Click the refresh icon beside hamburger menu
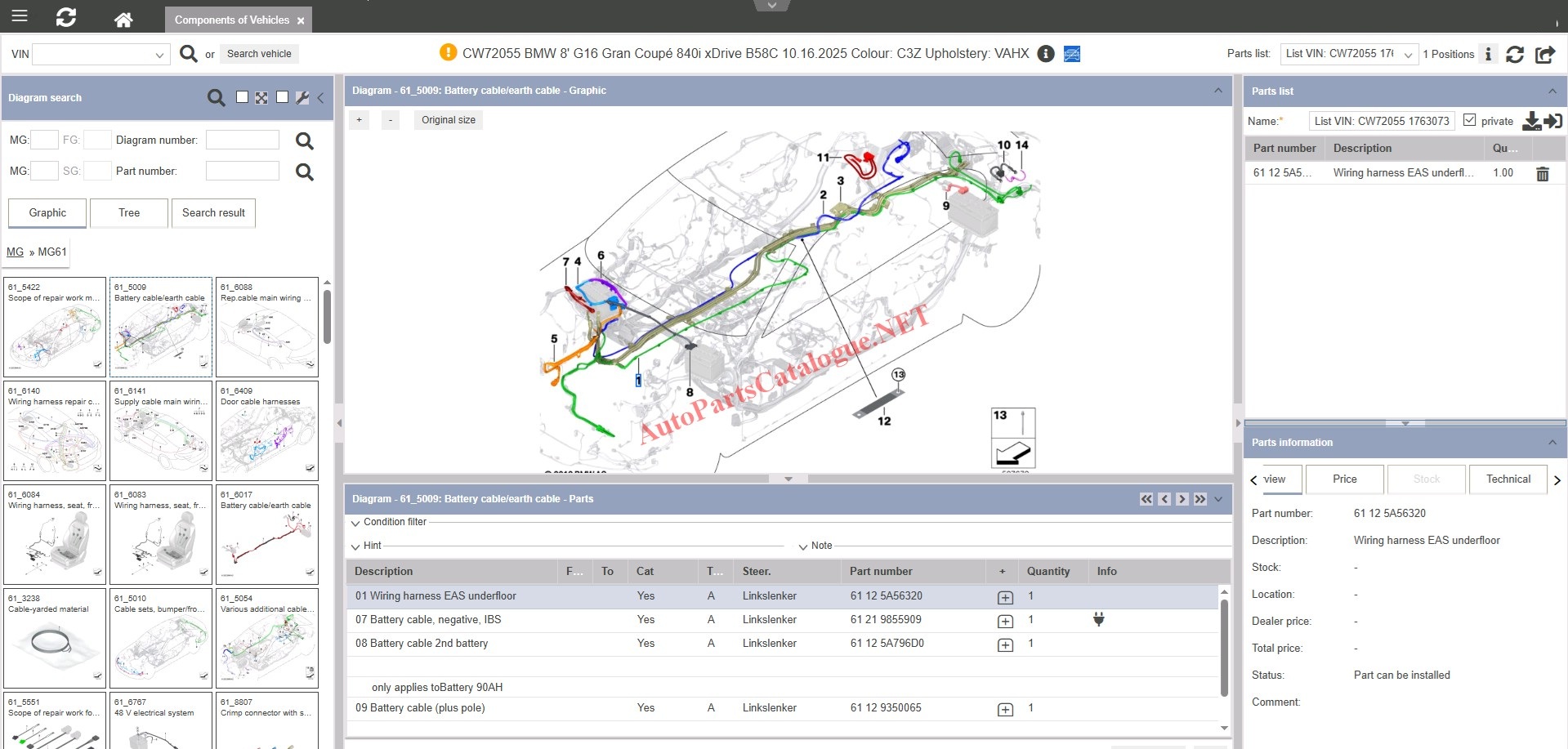 [66, 17]
